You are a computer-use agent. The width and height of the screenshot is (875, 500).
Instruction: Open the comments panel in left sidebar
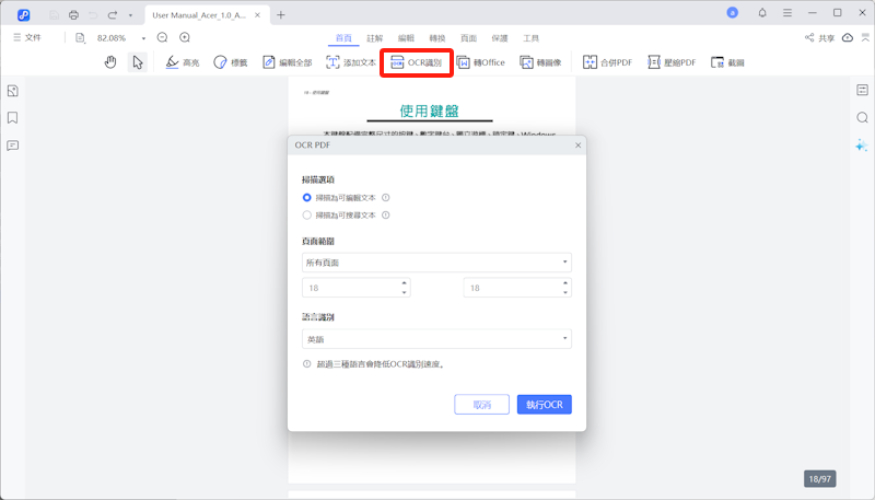coord(13,146)
